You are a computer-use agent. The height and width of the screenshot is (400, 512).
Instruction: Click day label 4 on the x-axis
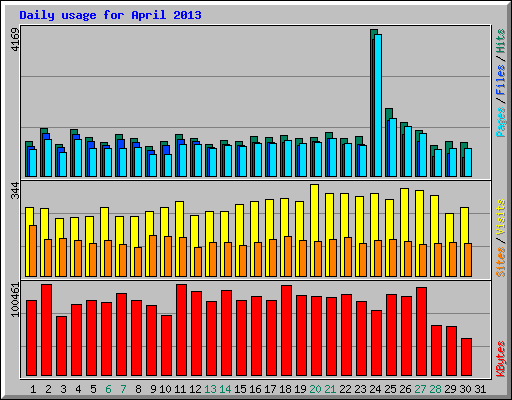[78, 389]
